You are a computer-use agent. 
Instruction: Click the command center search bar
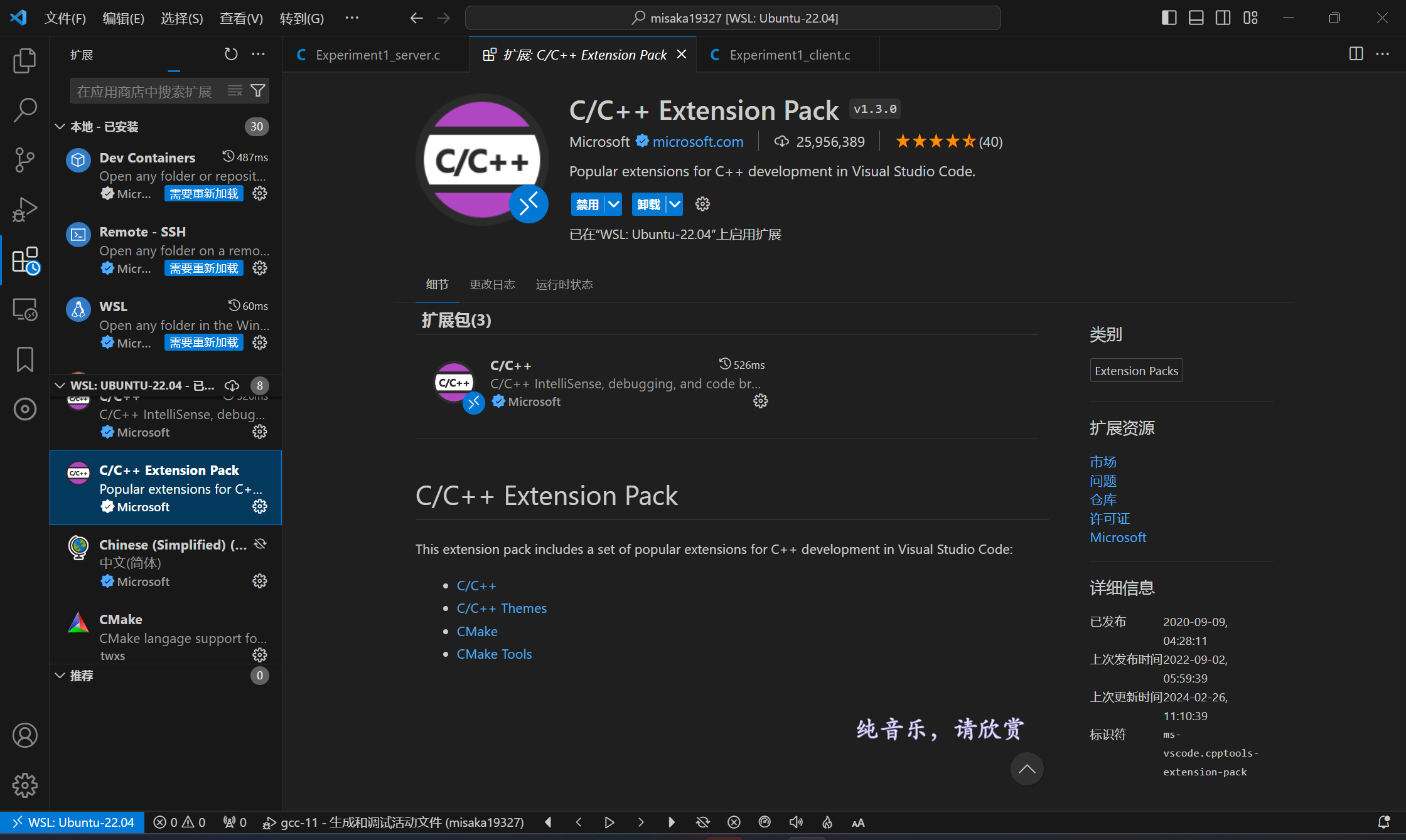coord(733,18)
